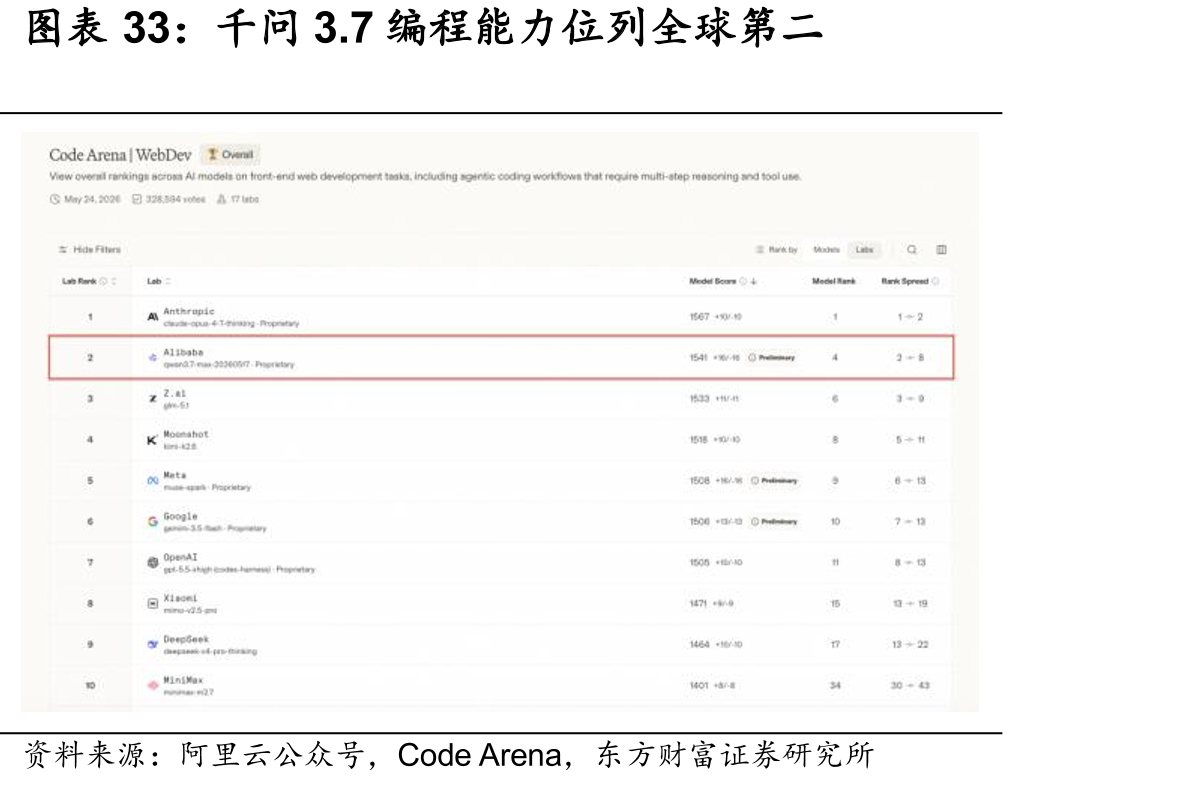Sort by the Lab Rank column arrows
The height and width of the screenshot is (785, 1192).
coord(114,281)
